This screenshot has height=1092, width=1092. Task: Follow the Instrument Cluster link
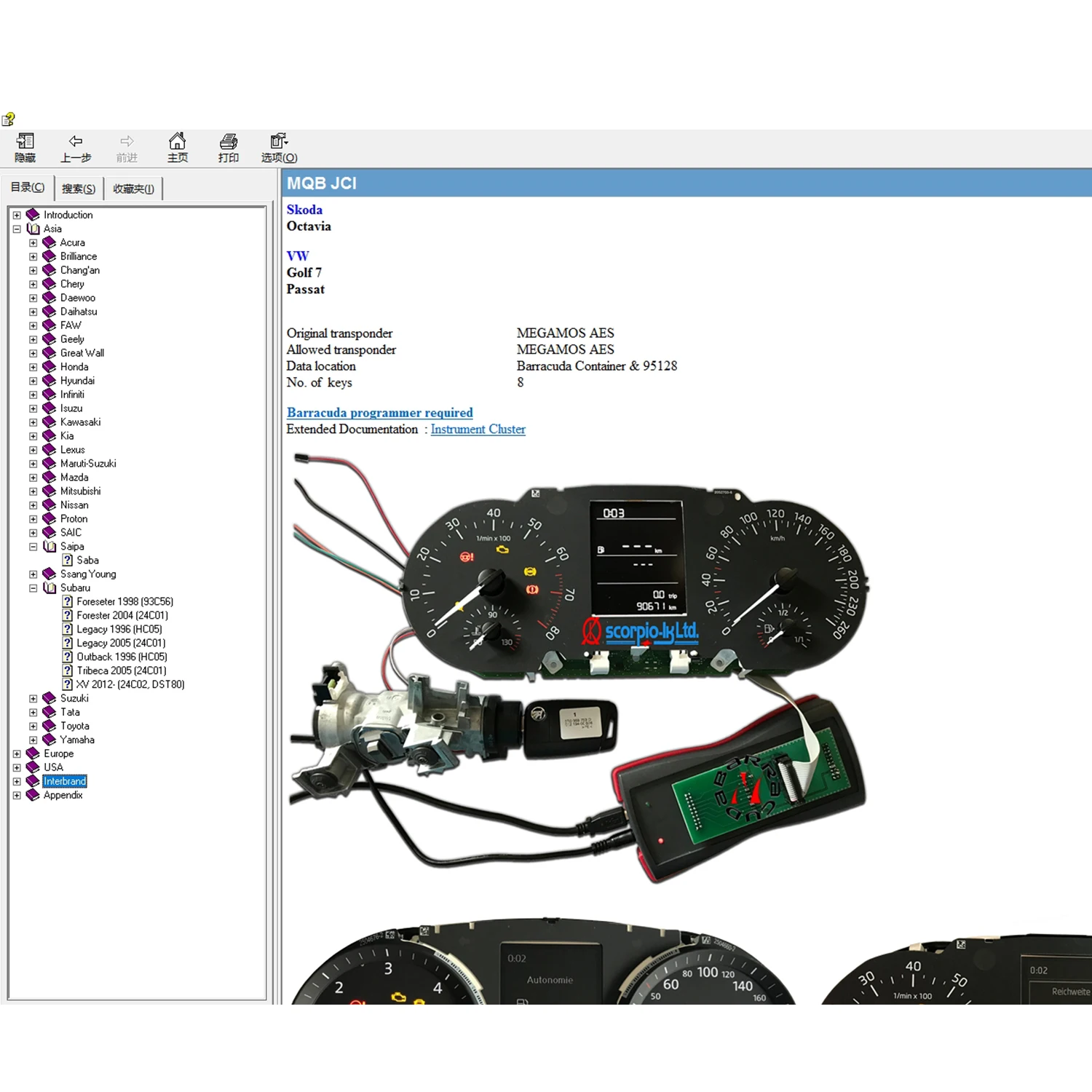coord(478,430)
